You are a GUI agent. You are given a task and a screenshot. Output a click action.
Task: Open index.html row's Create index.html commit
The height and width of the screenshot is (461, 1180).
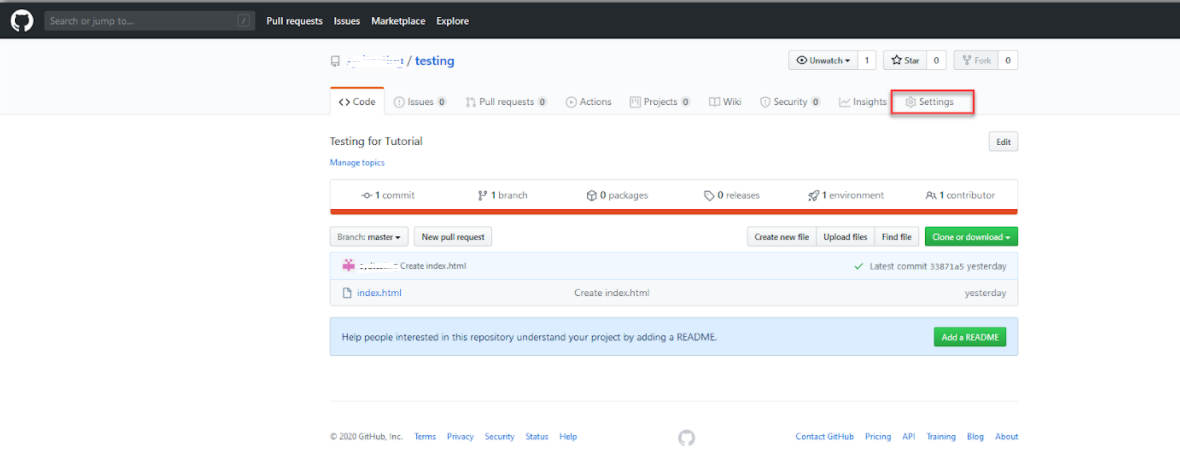(611, 293)
